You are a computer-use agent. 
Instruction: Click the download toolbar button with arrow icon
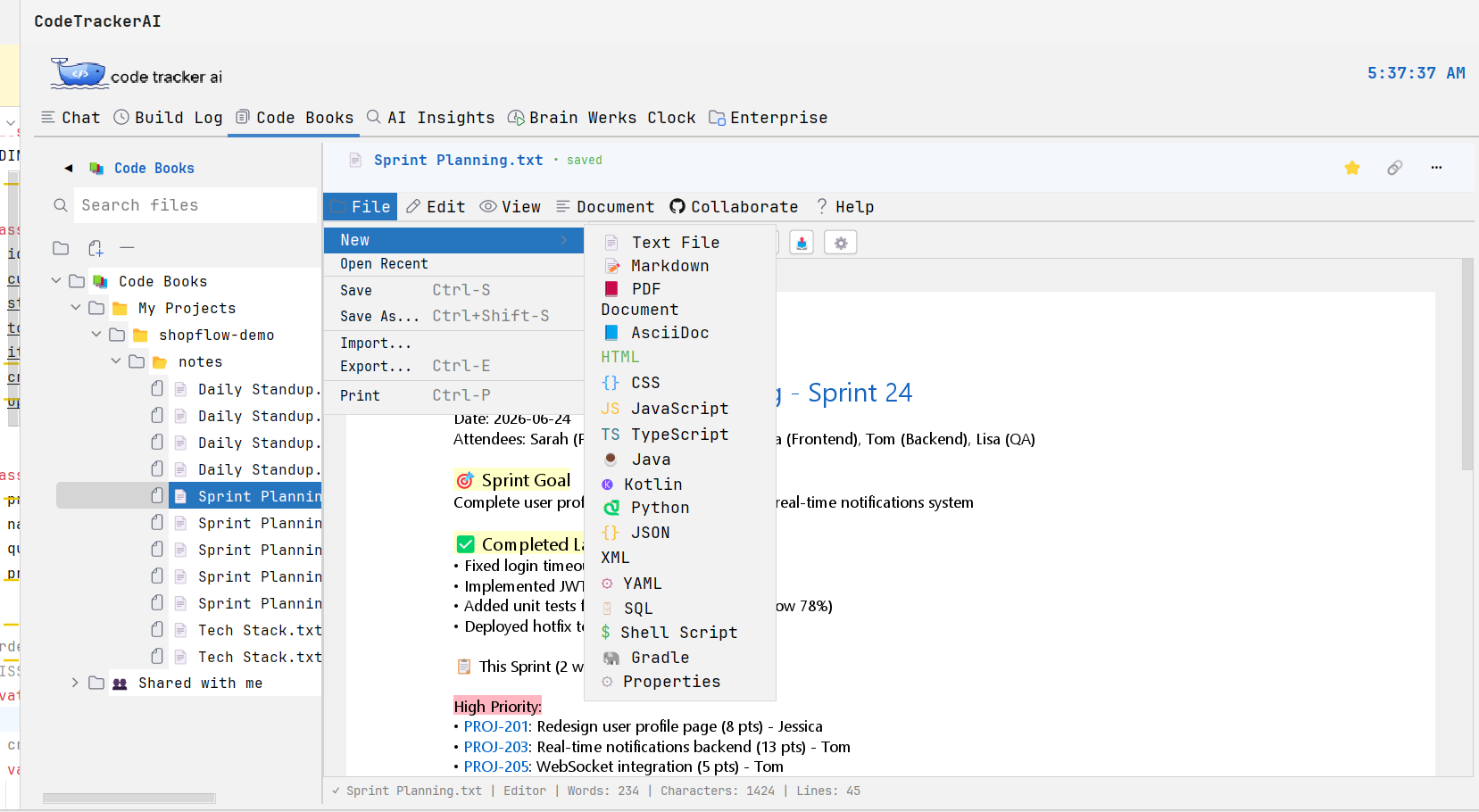(802, 243)
